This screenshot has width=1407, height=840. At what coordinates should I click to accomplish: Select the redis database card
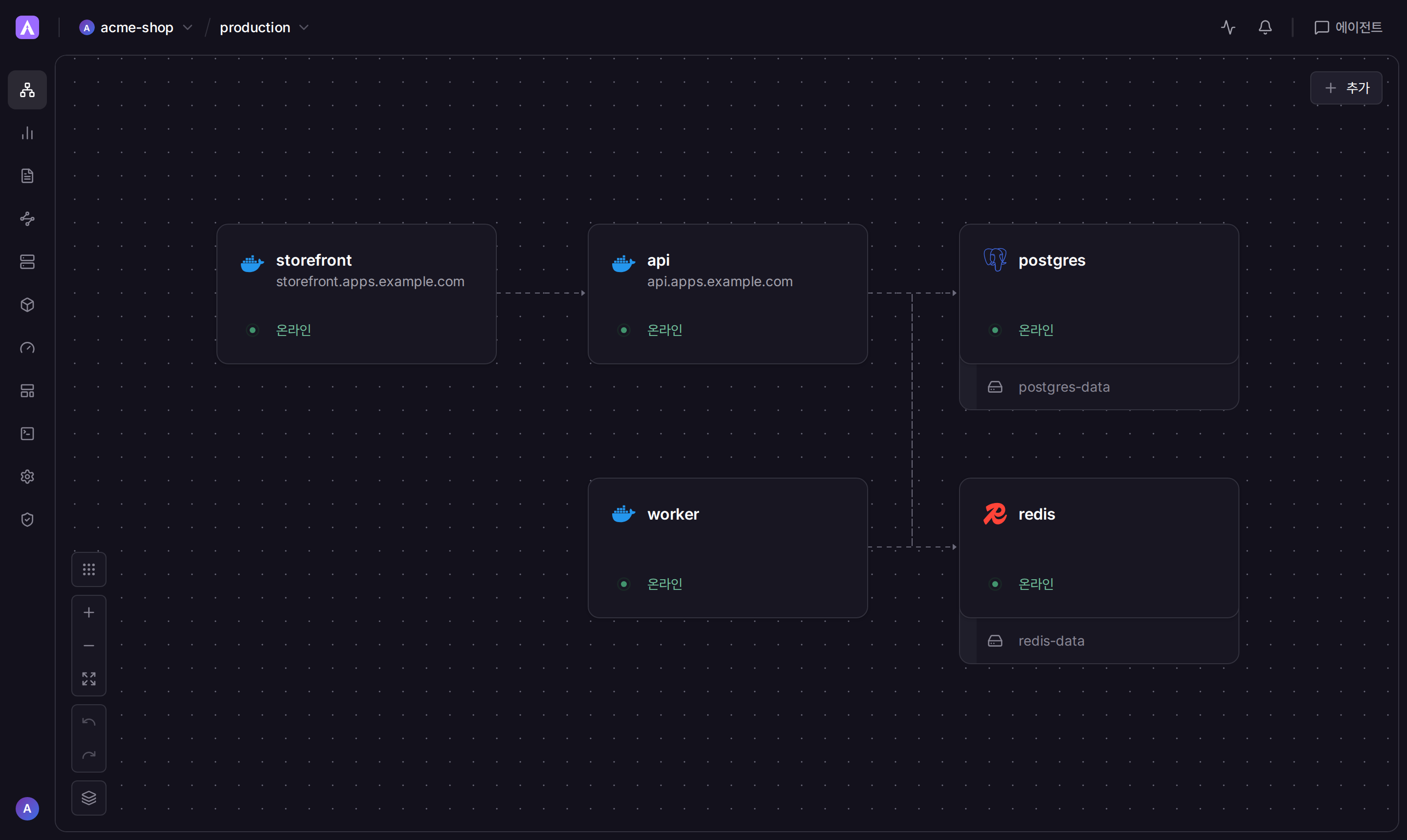pyautogui.click(x=1099, y=548)
